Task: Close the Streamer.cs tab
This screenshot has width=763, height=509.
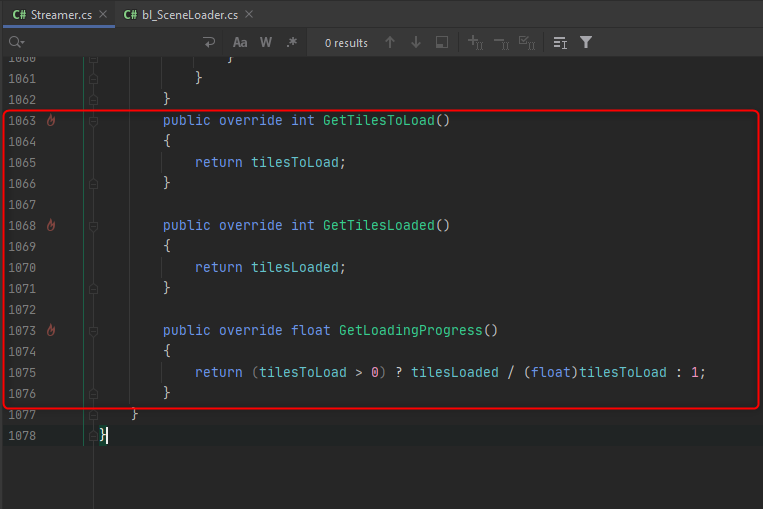Action: pos(101,15)
